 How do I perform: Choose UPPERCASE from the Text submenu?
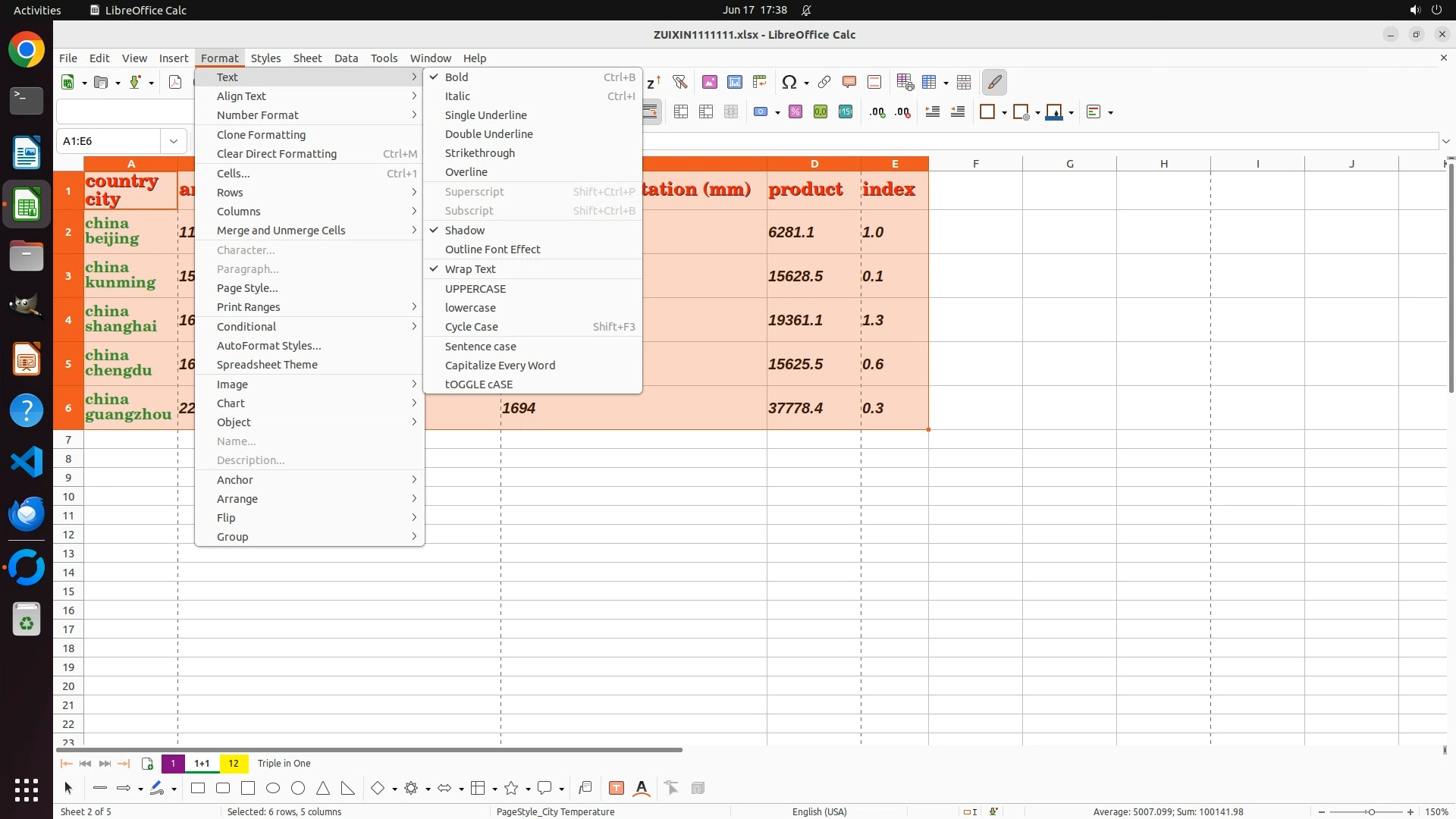(475, 289)
